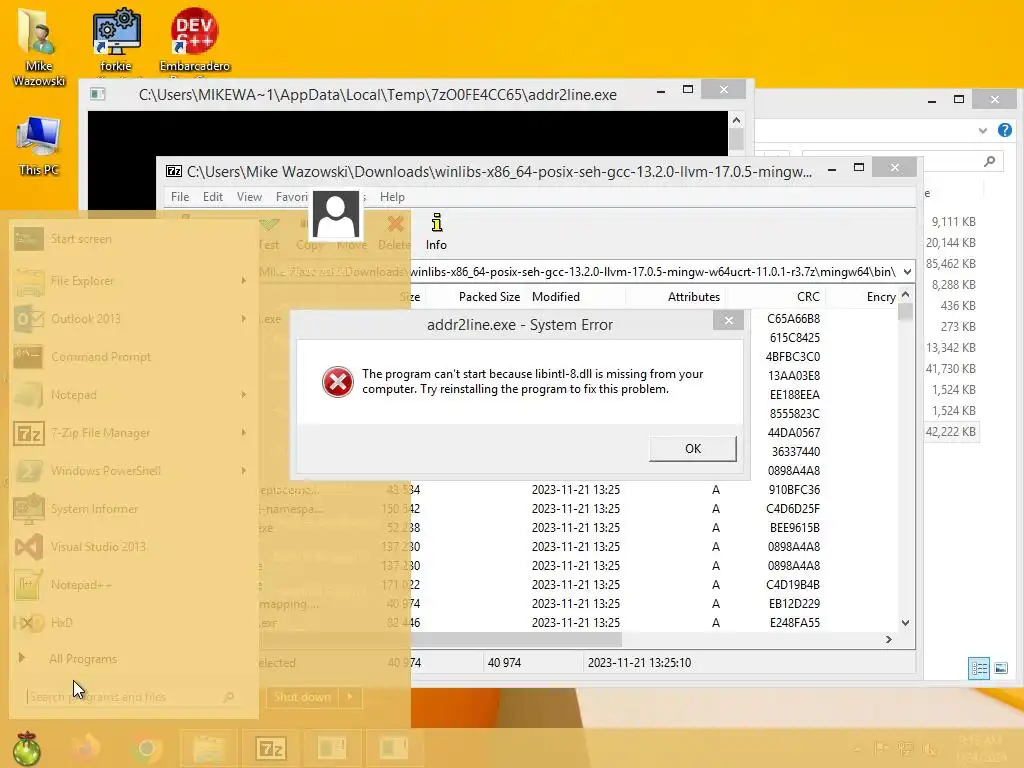Select the row with CRC C65A66B8

[793, 319]
